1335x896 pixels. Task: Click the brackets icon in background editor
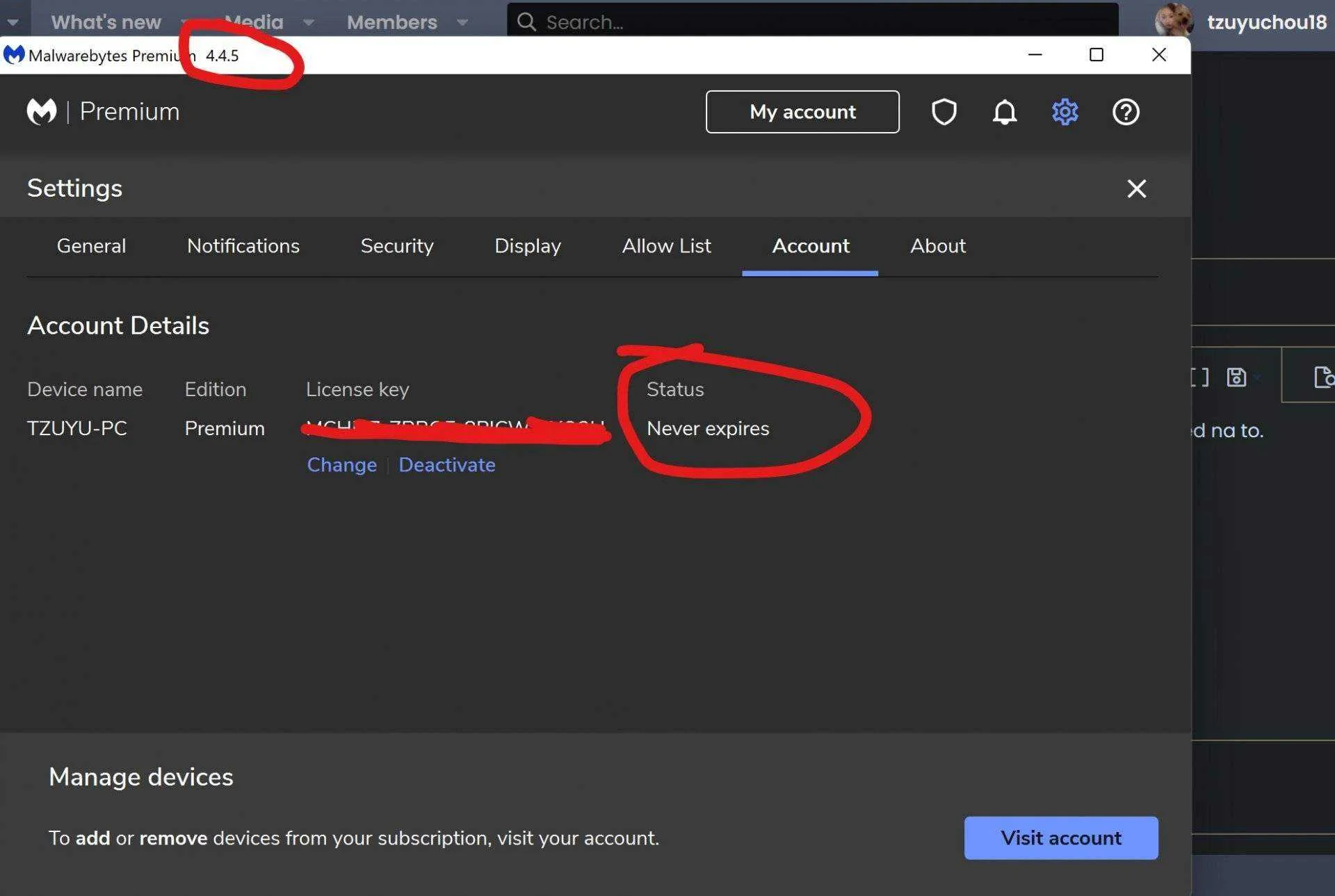1199,377
